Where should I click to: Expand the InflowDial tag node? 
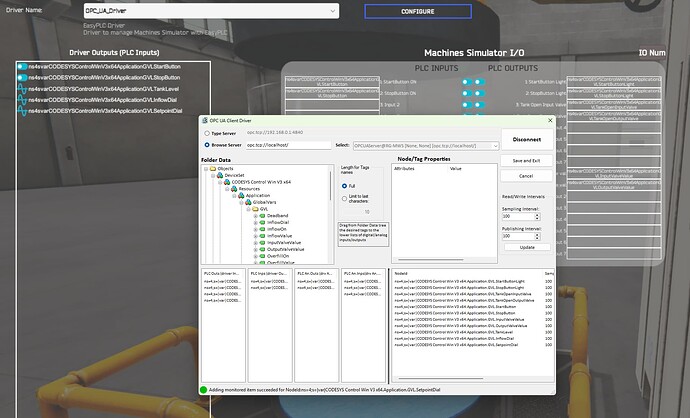(255, 223)
